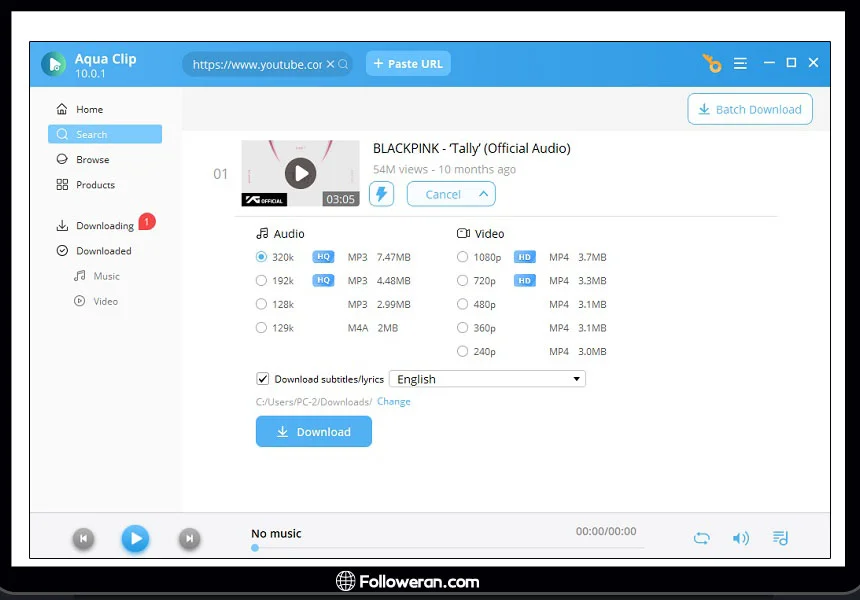This screenshot has height=600, width=860.
Task: Open the English subtitle language dropdown
Action: pos(487,379)
